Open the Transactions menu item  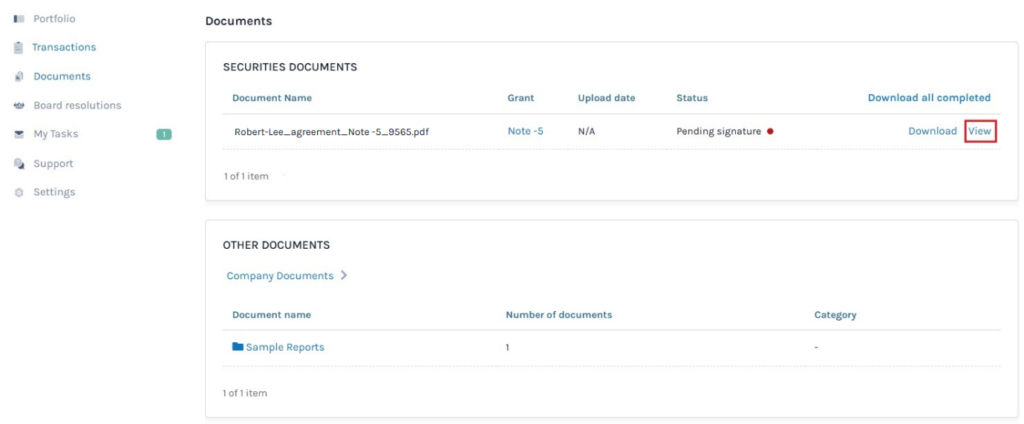pos(64,47)
